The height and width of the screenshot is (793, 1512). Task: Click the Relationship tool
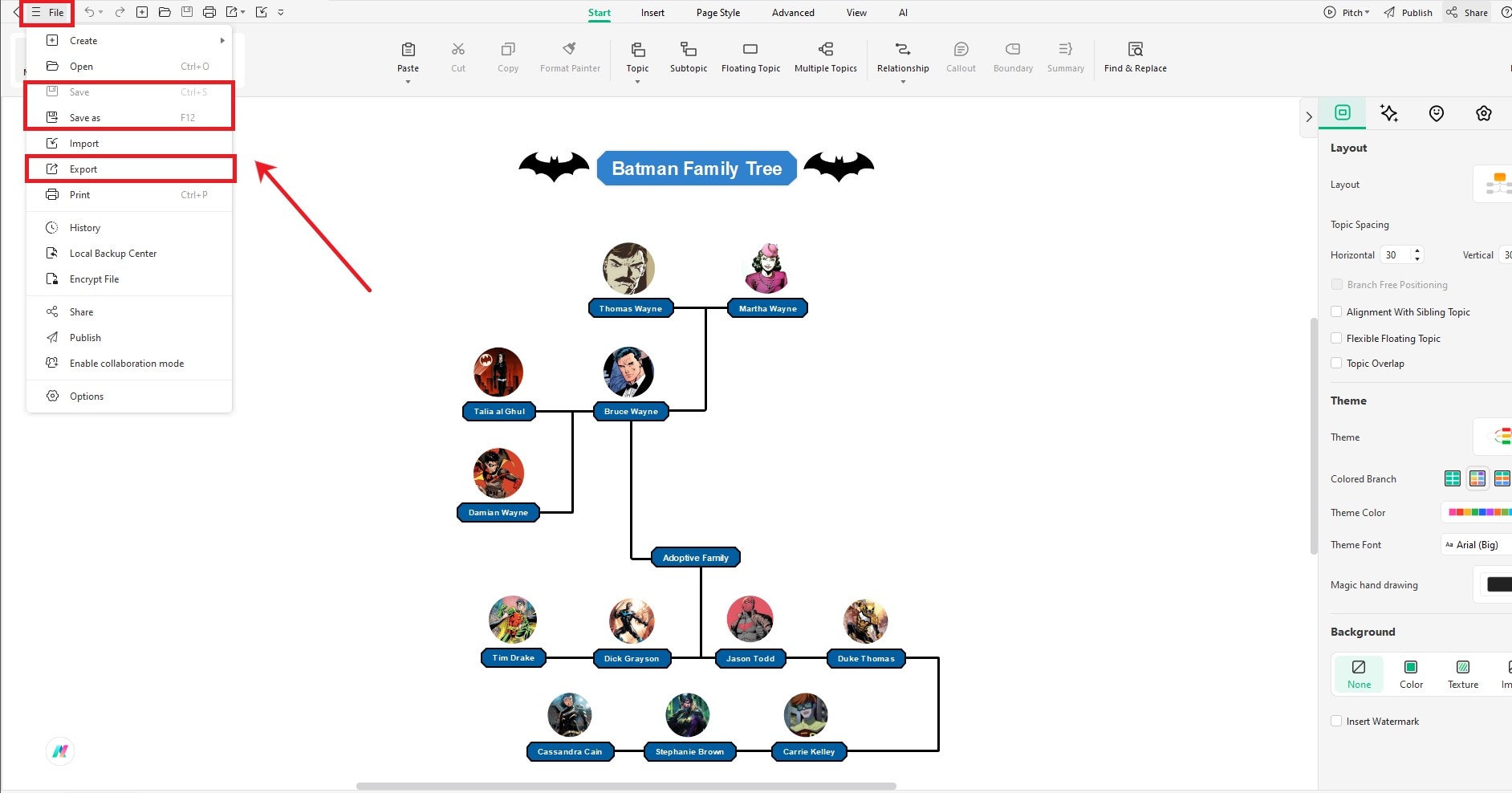pyautogui.click(x=903, y=57)
